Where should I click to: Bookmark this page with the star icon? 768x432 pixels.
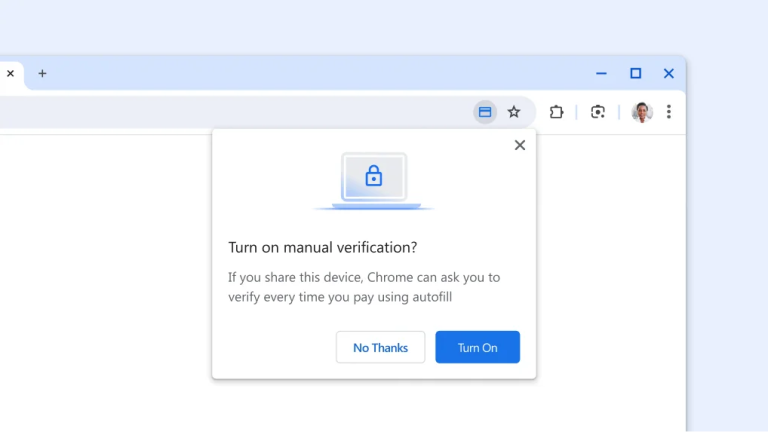pyautogui.click(x=514, y=112)
